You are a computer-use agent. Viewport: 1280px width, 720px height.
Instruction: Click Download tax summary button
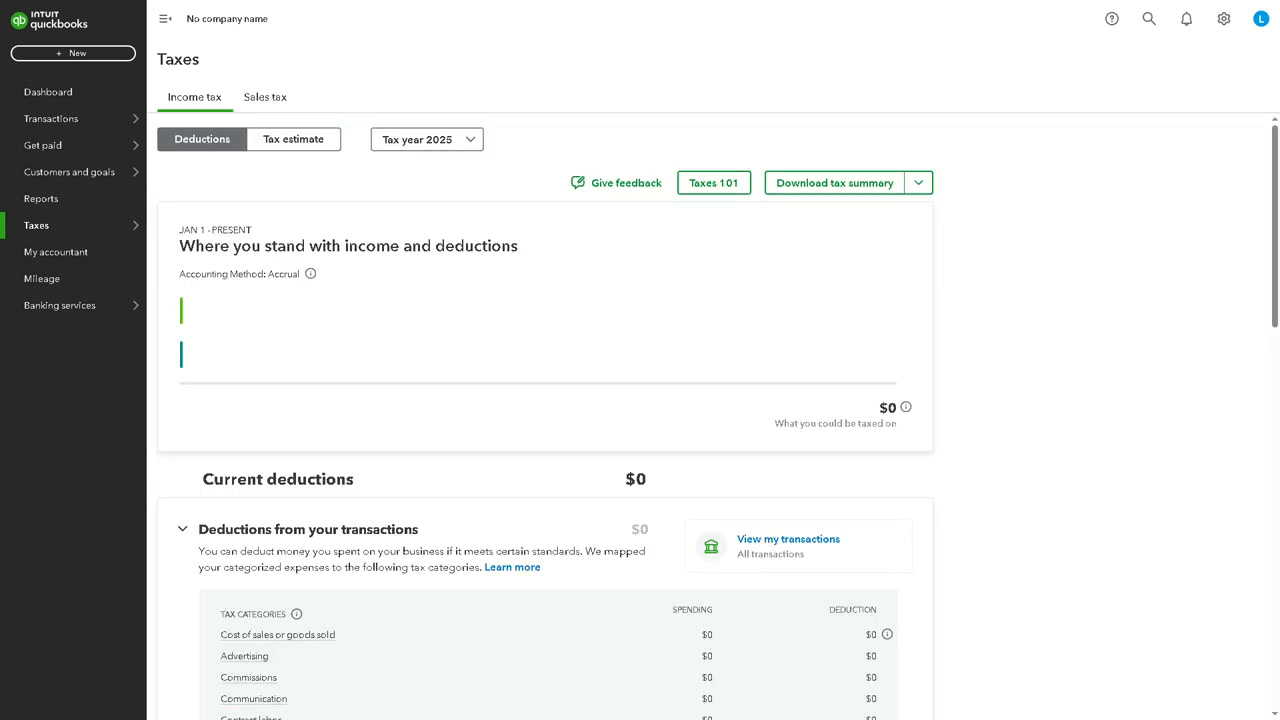tap(835, 183)
